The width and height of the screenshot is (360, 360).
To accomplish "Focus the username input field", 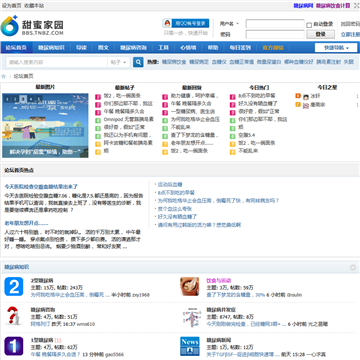I will 275,24.
